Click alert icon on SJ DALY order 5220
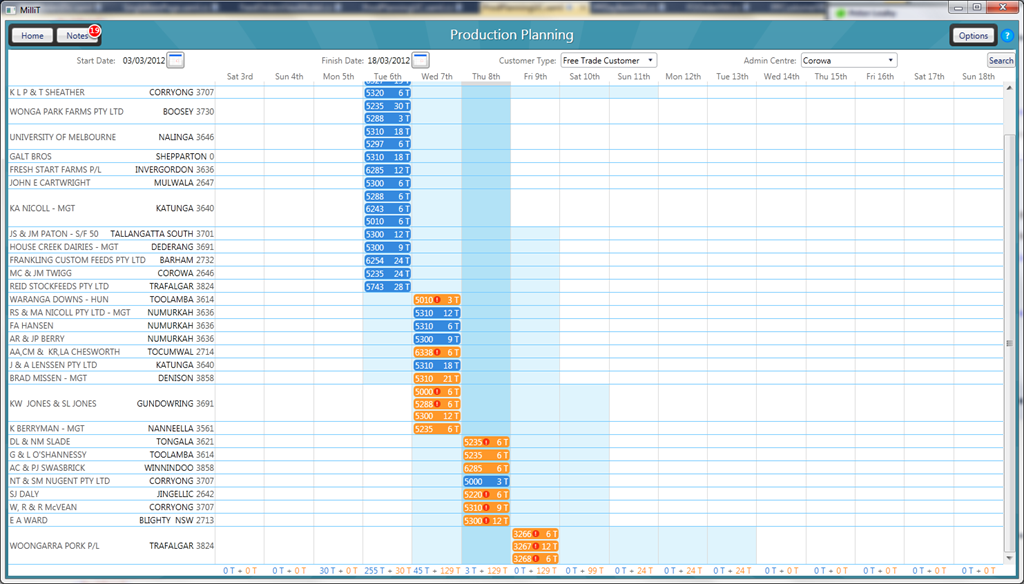Image resolution: width=1024 pixels, height=584 pixels. point(486,494)
